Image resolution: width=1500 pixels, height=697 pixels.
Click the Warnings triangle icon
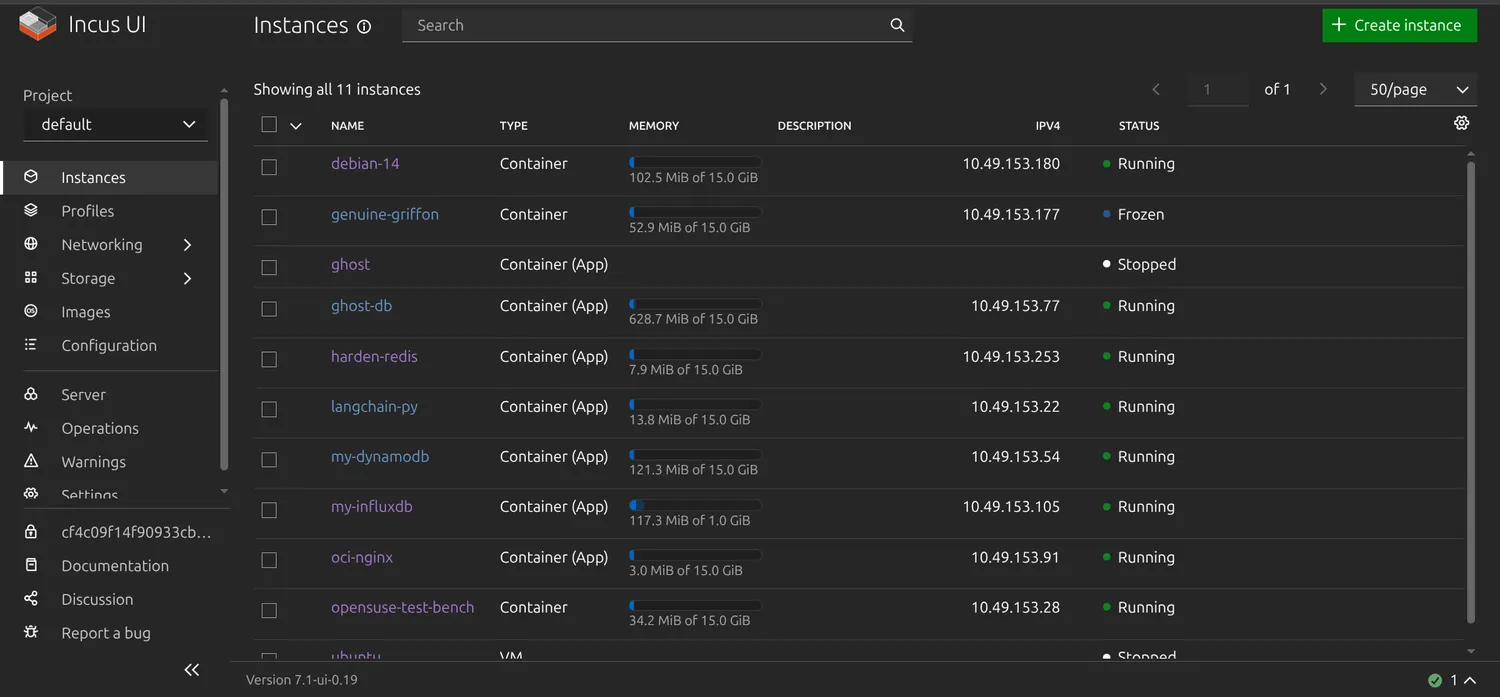pos(31,461)
